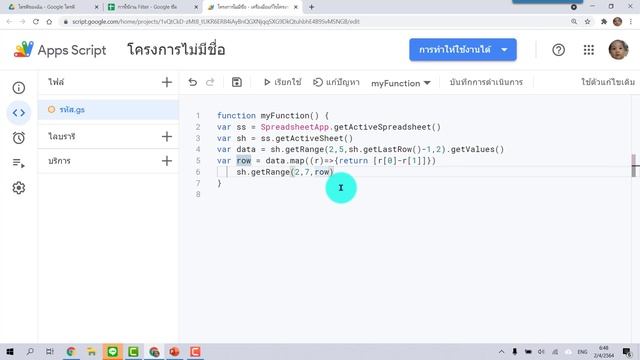
Task: Close the Google Drive browser tab
Action: 96,7
